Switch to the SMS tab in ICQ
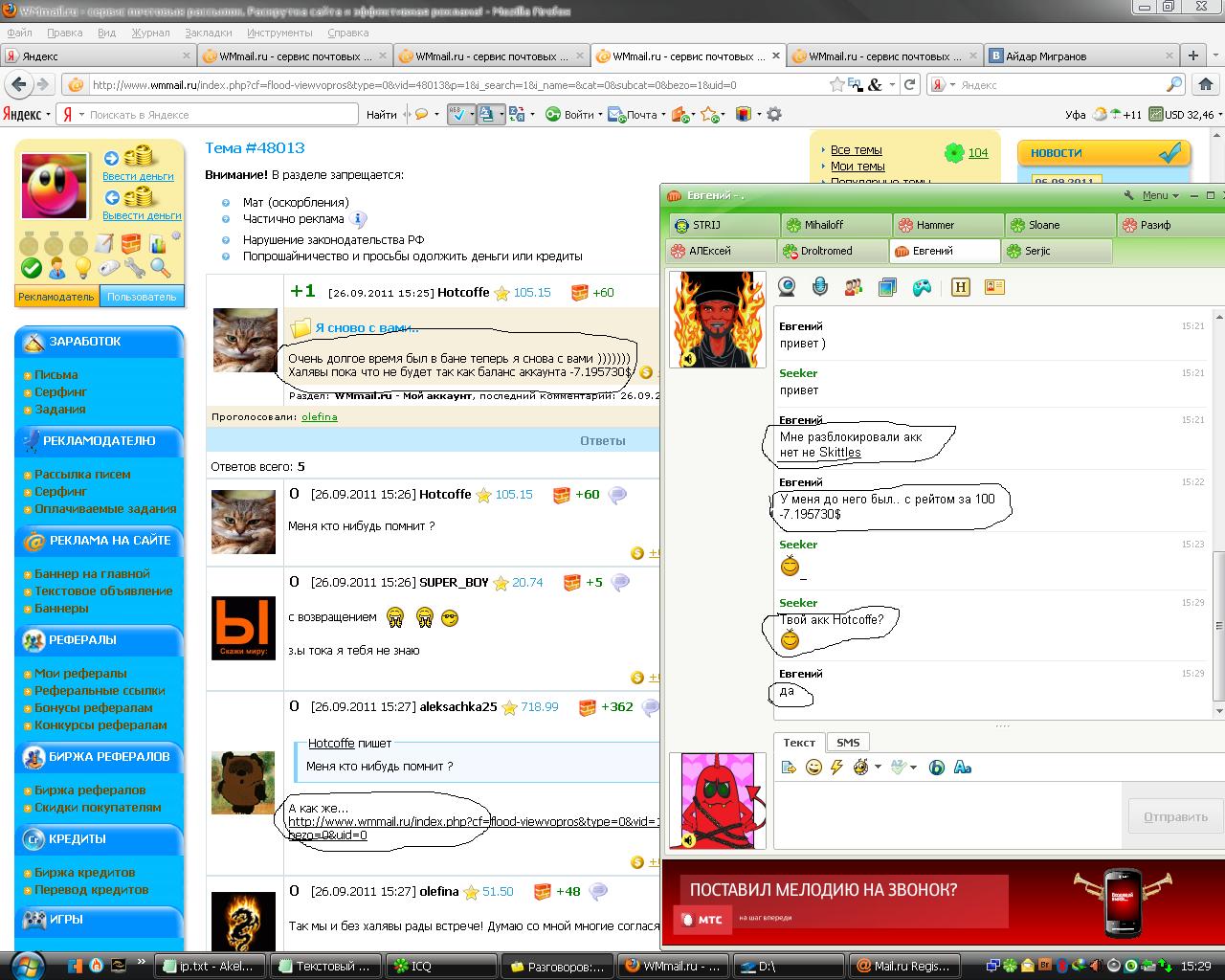 pyautogui.click(x=848, y=742)
